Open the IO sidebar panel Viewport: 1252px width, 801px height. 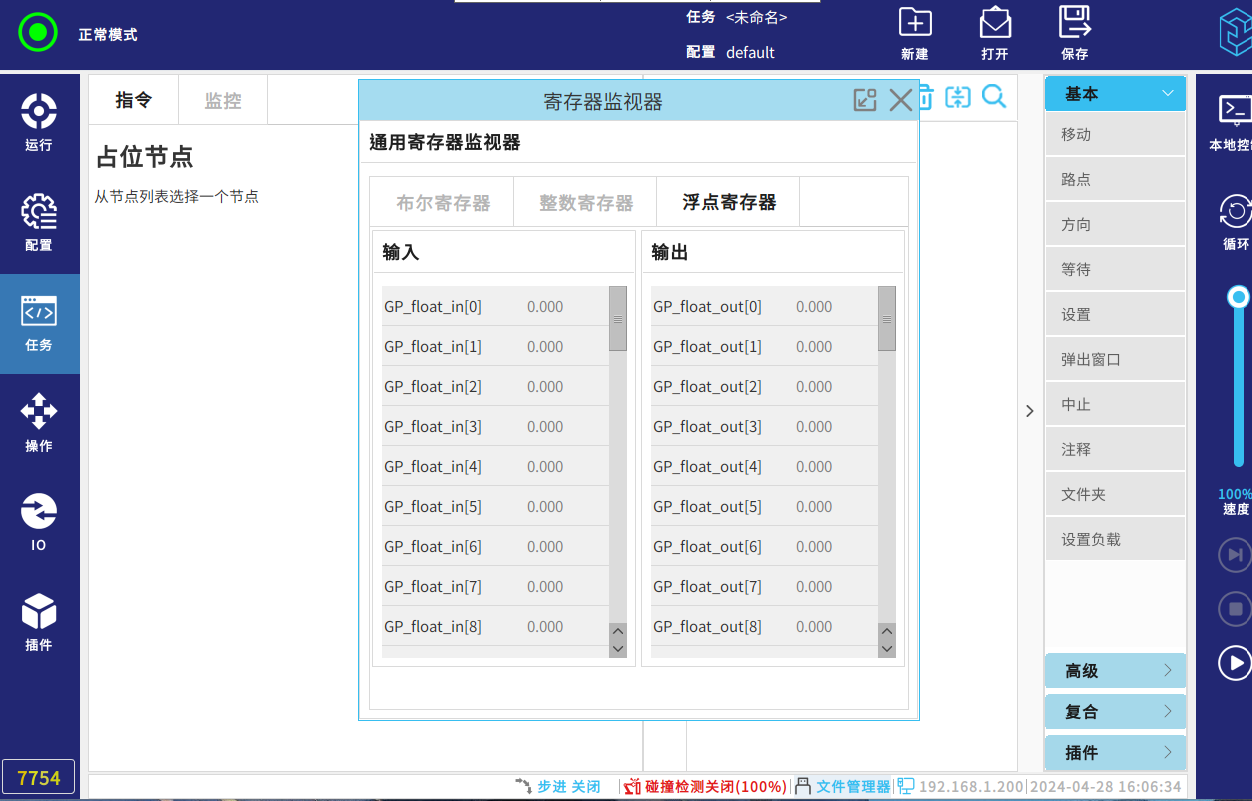click(39, 522)
